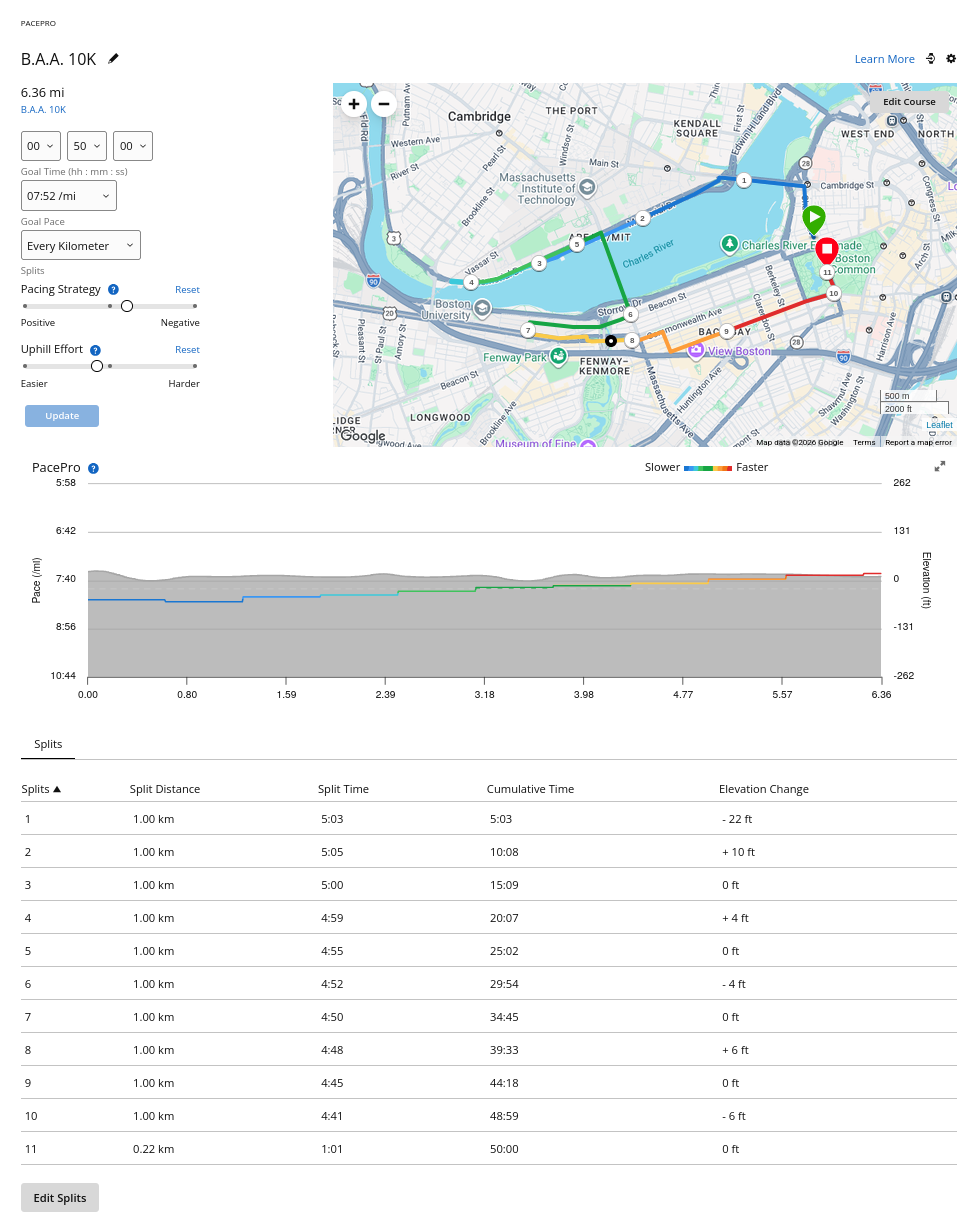Image resolution: width=980 pixels, height=1232 pixels.
Task: Zoom in on the map with plus button
Action: 354,103
